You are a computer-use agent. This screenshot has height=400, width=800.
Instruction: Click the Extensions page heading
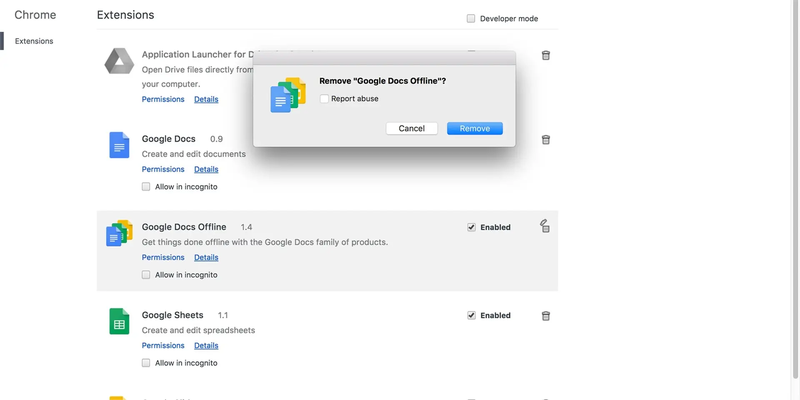[126, 15]
